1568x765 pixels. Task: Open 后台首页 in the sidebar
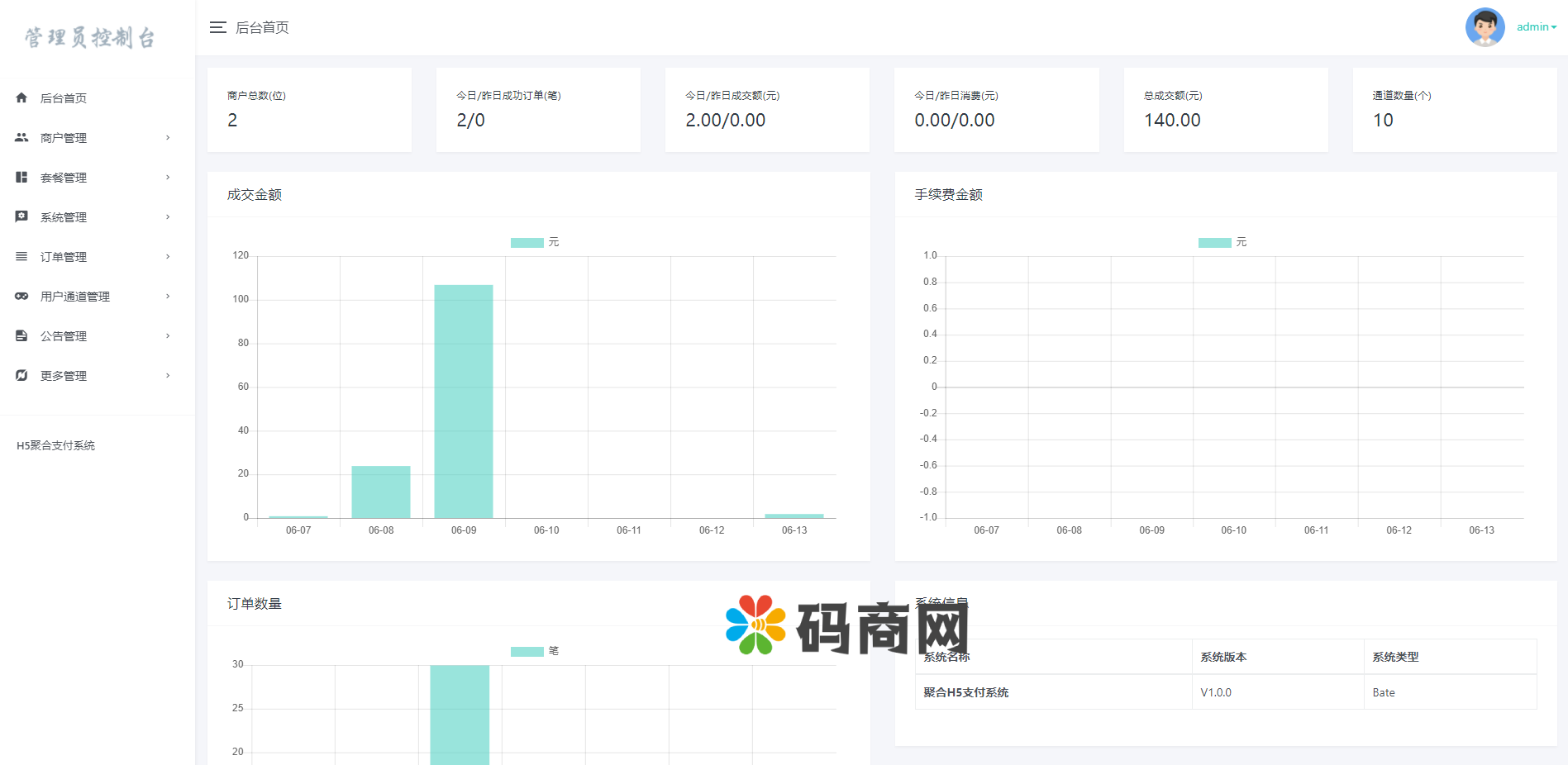(x=64, y=98)
